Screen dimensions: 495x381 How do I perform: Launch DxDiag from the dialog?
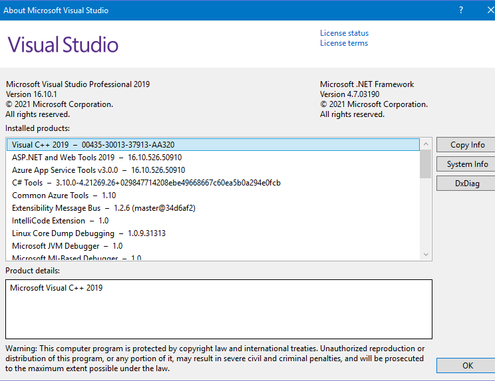click(x=466, y=183)
